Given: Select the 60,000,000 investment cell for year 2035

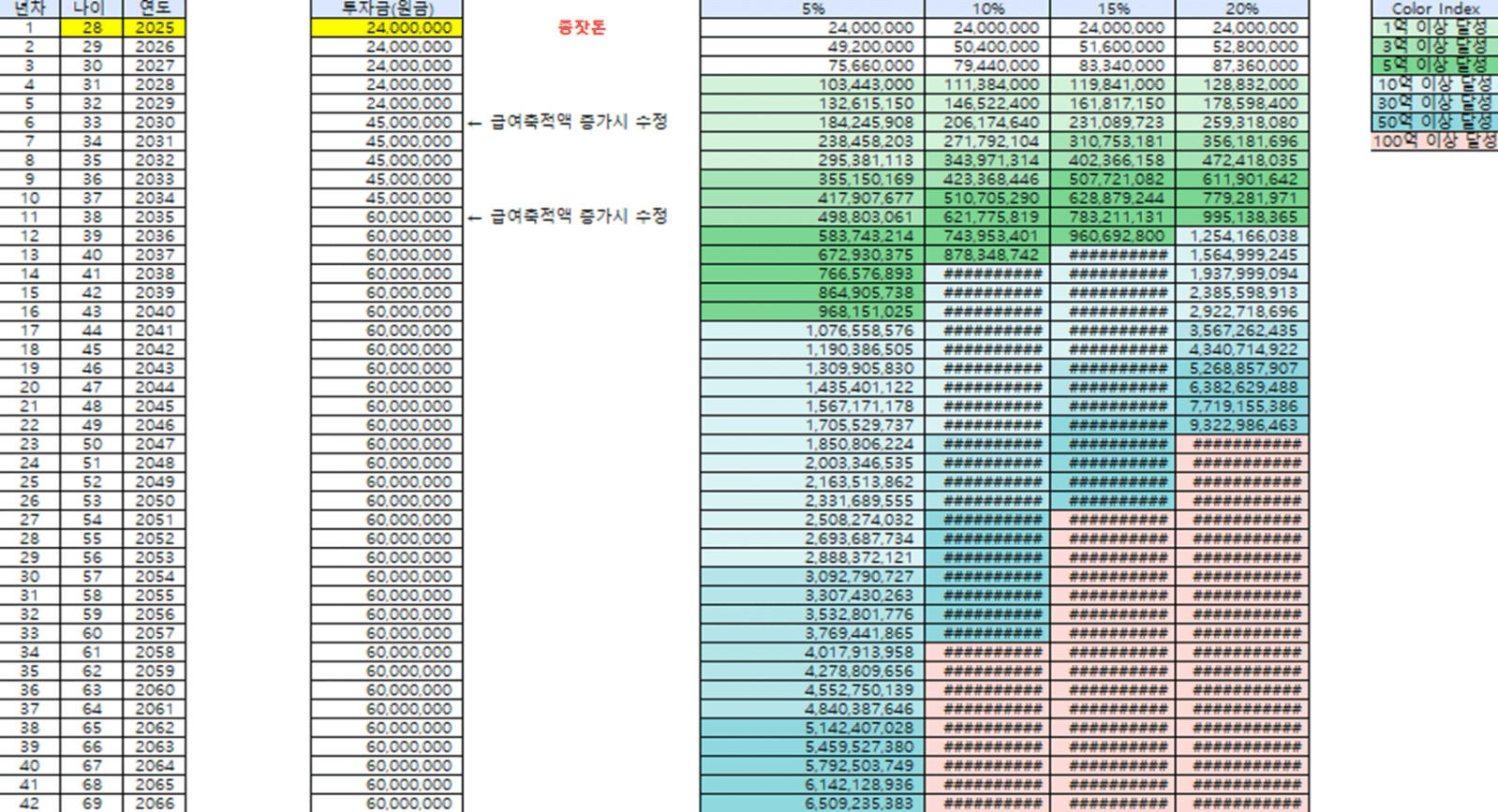Looking at the screenshot, I should point(386,216).
